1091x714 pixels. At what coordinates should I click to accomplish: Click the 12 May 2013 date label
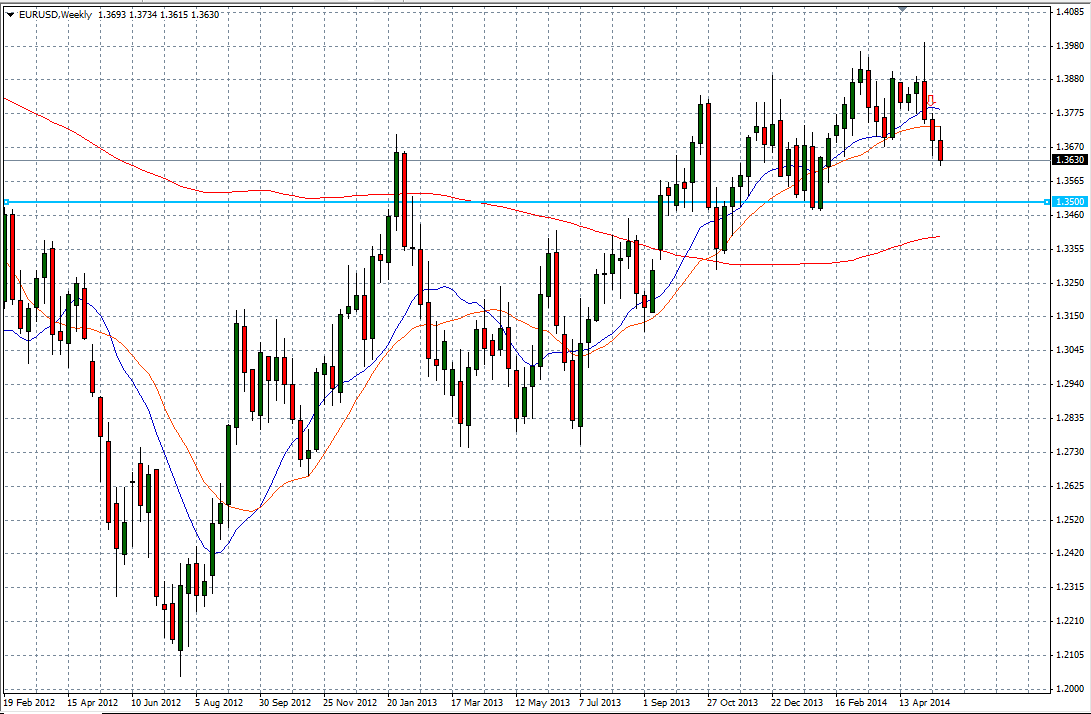[542, 702]
